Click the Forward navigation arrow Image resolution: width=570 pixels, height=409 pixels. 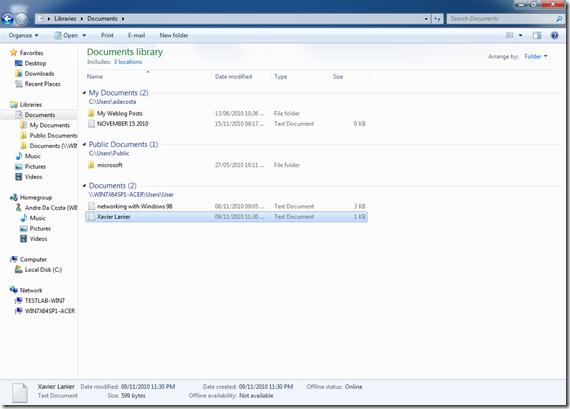[x=21, y=19]
